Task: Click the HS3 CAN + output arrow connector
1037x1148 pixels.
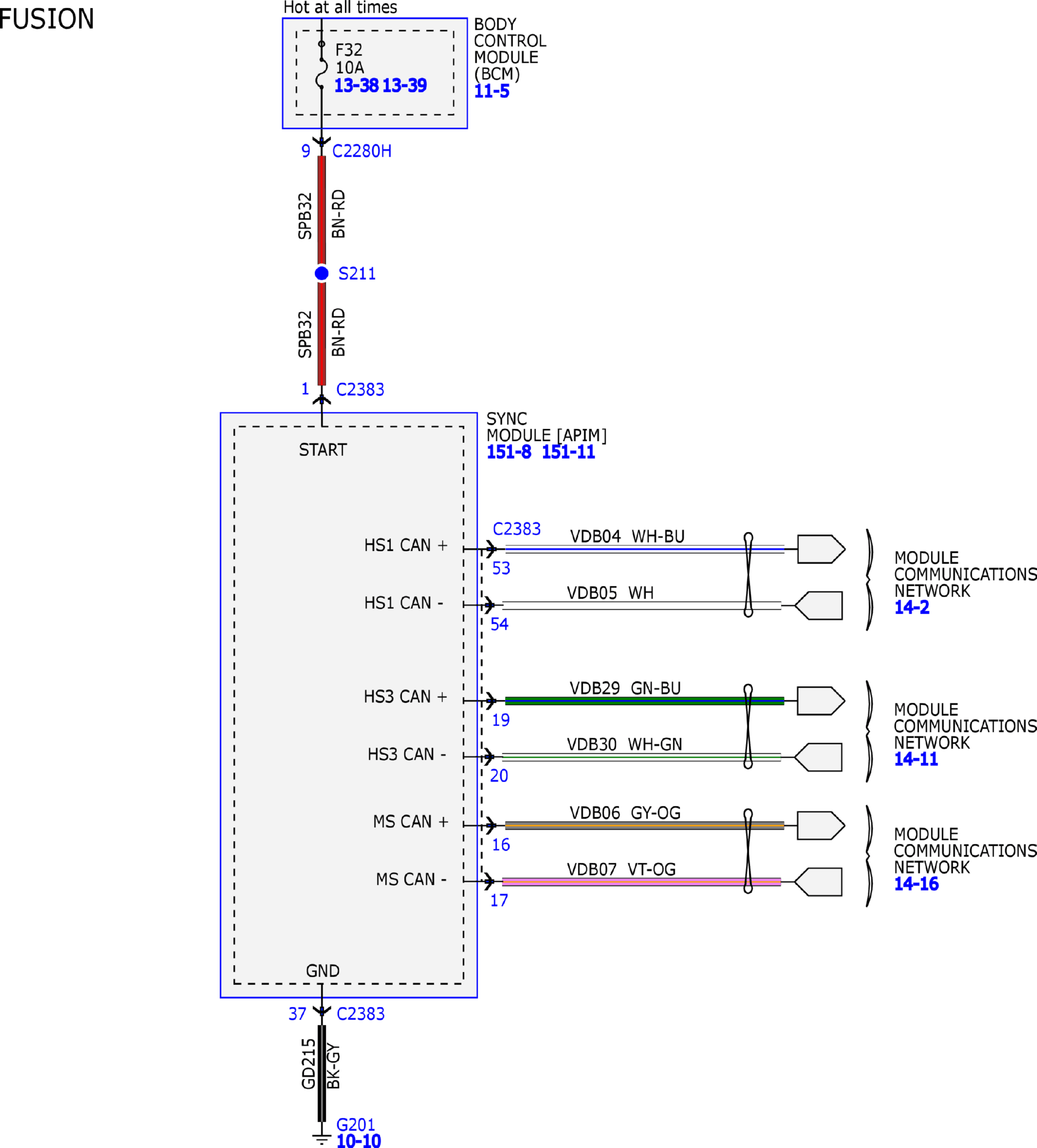Action: 821,700
